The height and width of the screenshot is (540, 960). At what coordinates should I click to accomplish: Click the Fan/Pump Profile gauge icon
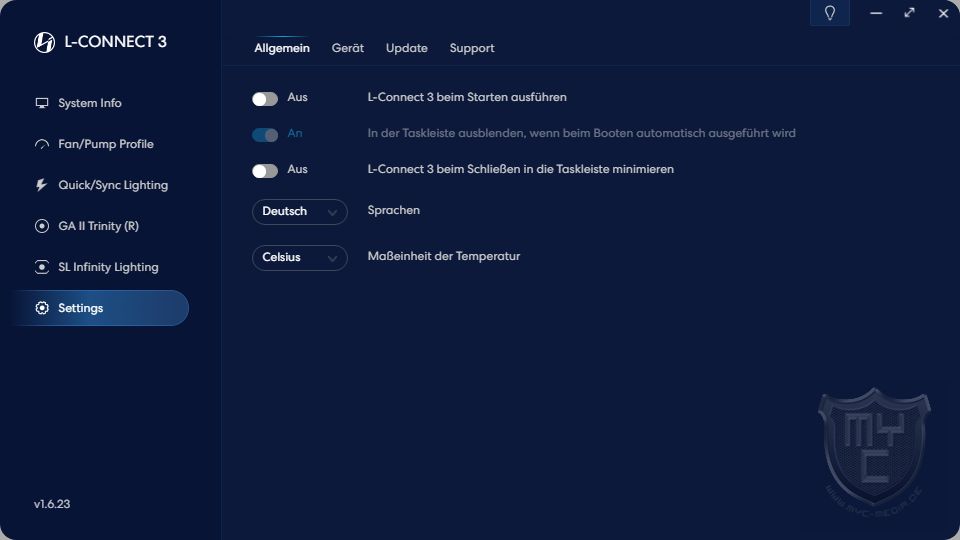click(42, 144)
